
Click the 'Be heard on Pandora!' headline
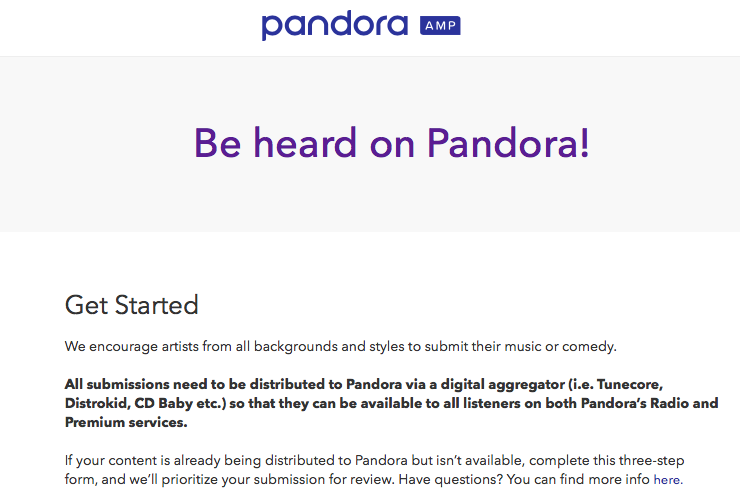(x=392, y=143)
